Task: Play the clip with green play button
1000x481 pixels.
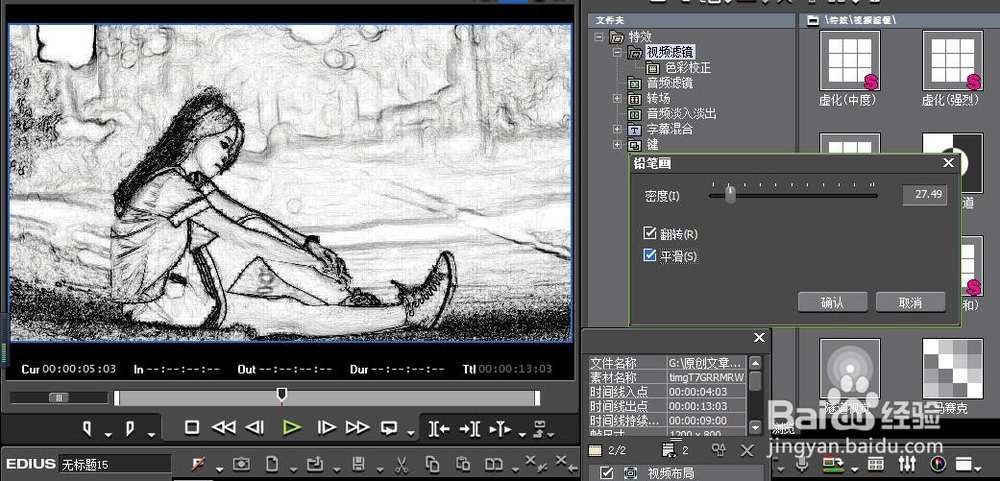Action: [291, 427]
